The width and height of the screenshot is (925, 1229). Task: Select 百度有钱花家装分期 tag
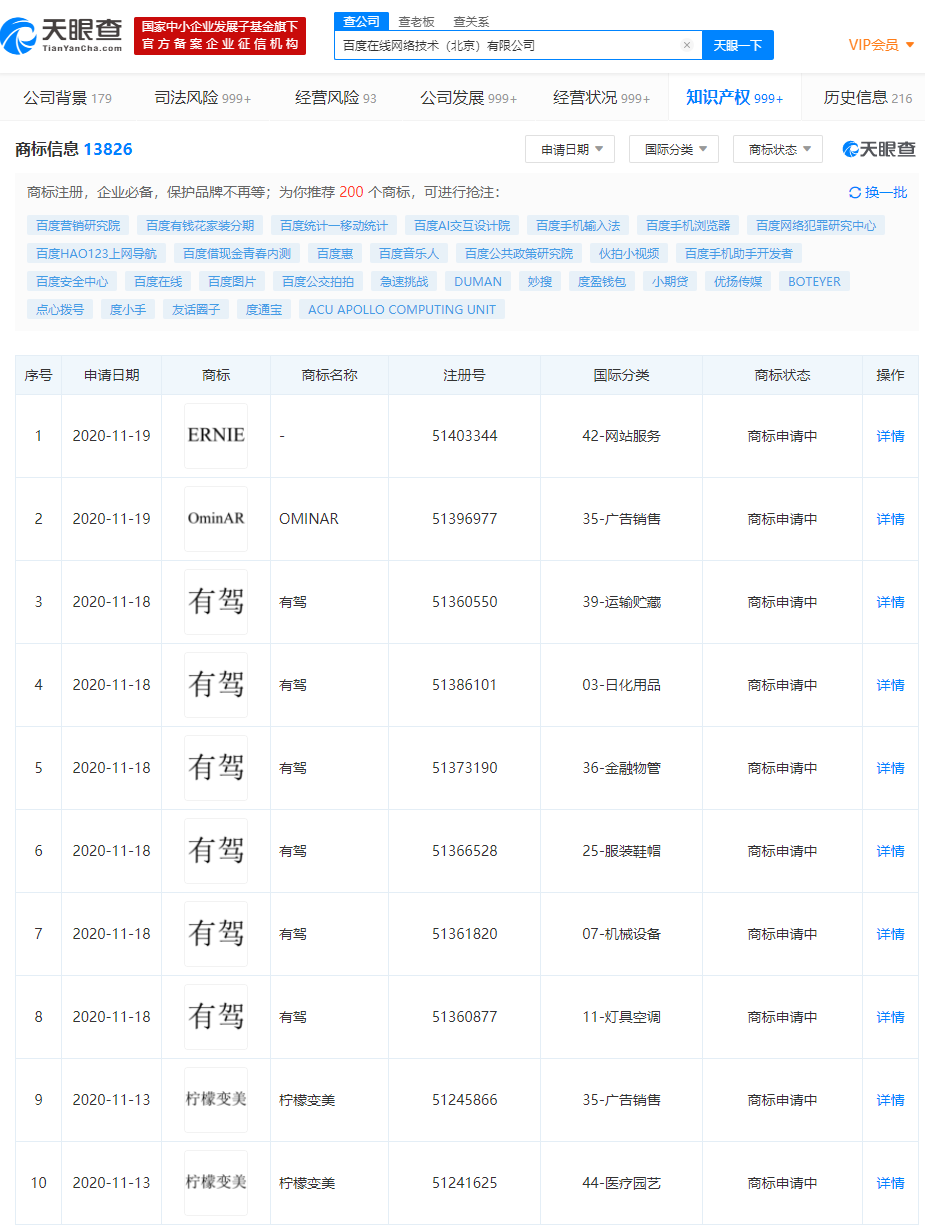pyautogui.click(x=200, y=226)
